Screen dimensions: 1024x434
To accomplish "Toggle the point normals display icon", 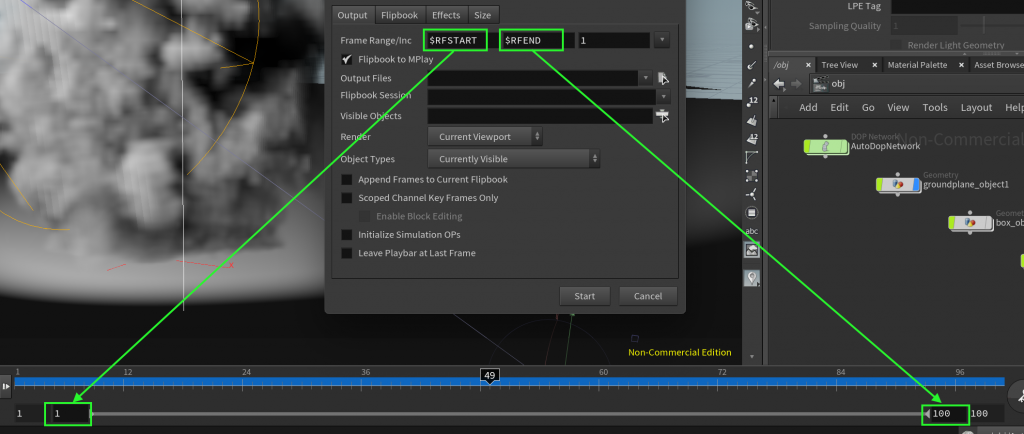I will point(752,65).
